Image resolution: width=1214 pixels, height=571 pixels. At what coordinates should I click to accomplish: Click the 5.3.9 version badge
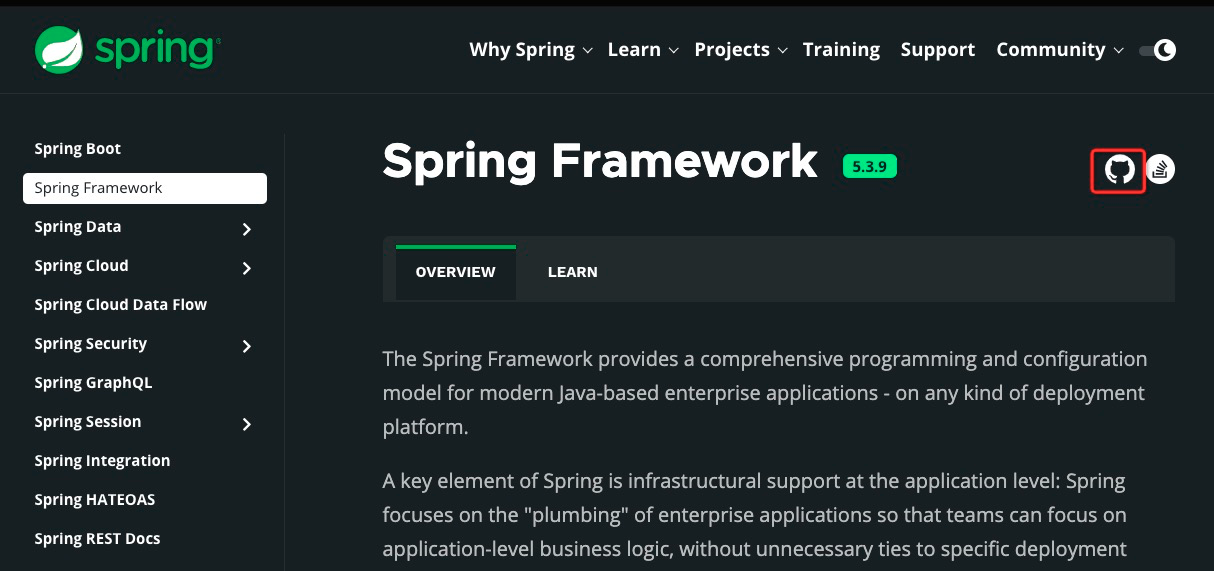pos(870,167)
